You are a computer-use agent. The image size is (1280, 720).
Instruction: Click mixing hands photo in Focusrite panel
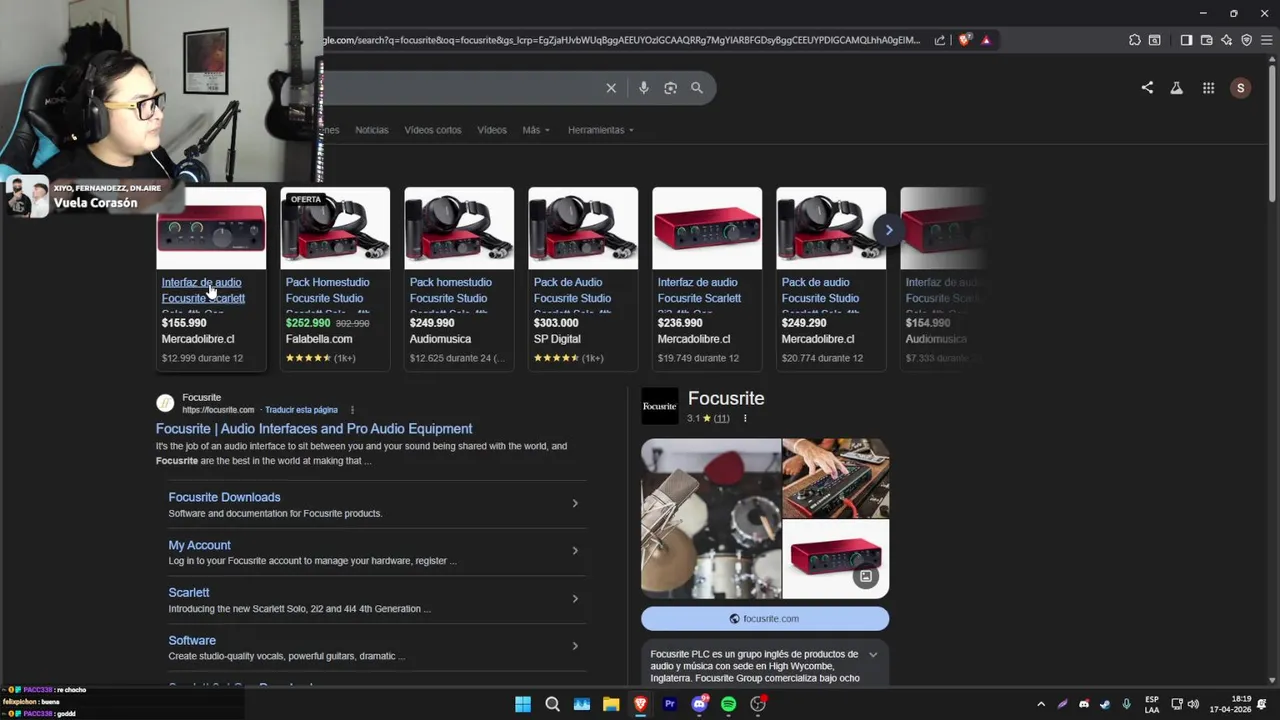[836, 477]
